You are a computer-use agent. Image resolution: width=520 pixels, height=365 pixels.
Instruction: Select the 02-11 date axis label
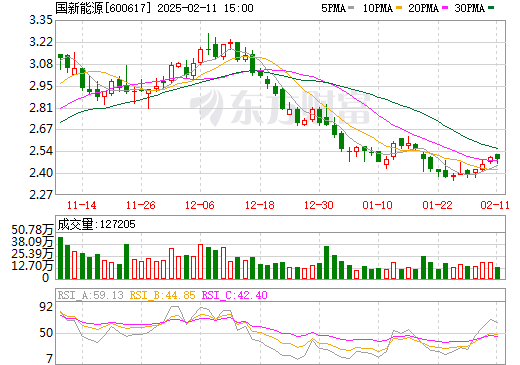click(495, 205)
